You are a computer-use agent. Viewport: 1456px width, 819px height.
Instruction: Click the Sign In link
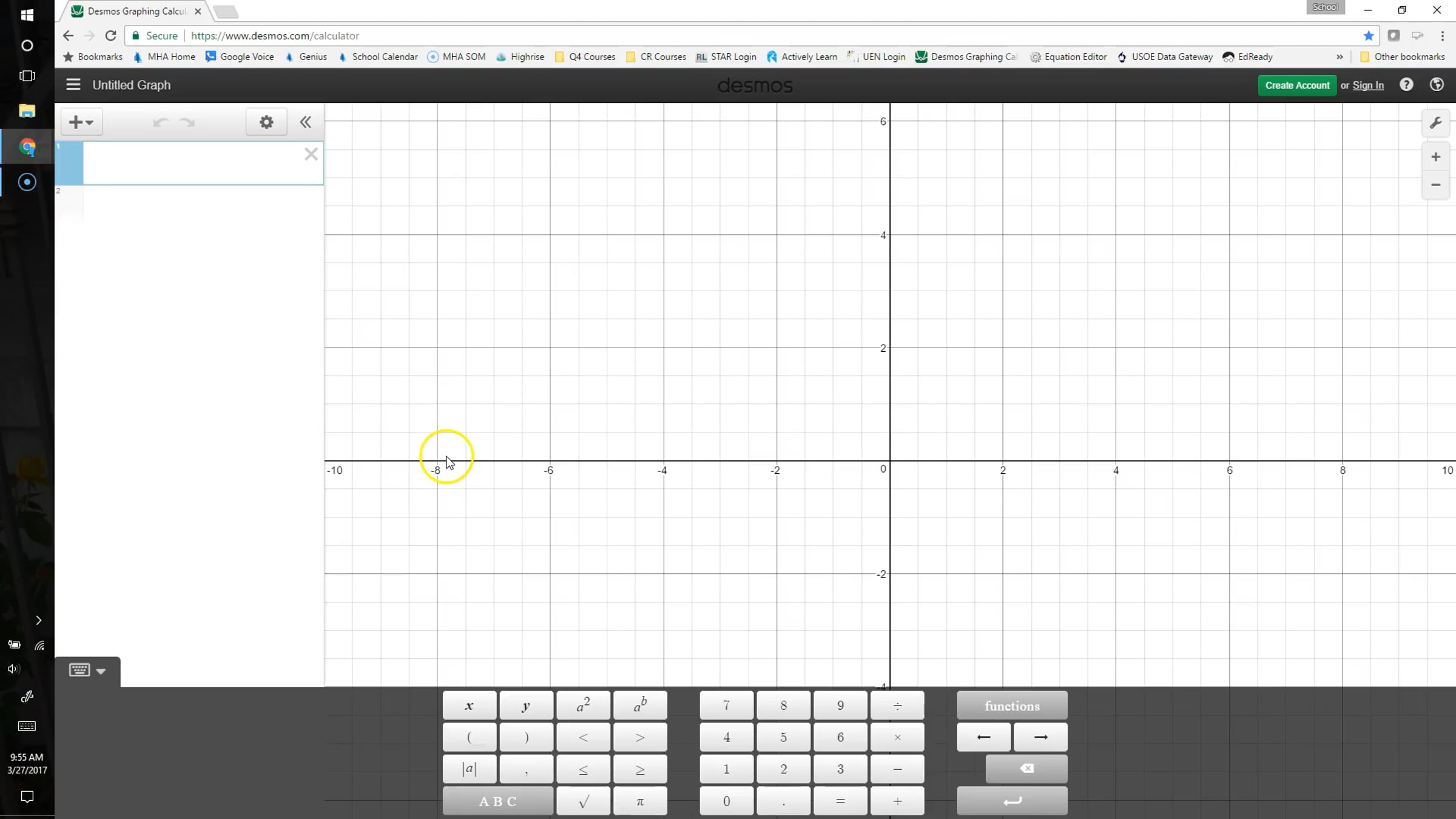point(1368,86)
